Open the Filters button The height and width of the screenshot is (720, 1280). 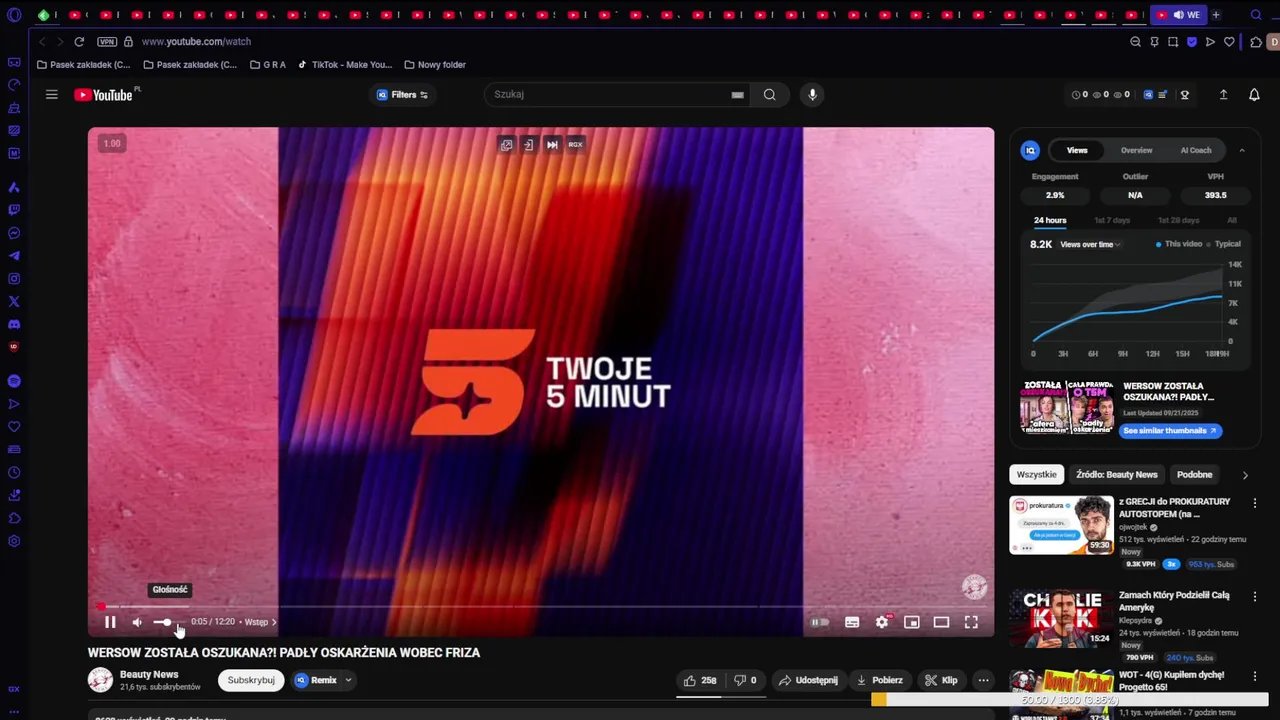tap(403, 95)
